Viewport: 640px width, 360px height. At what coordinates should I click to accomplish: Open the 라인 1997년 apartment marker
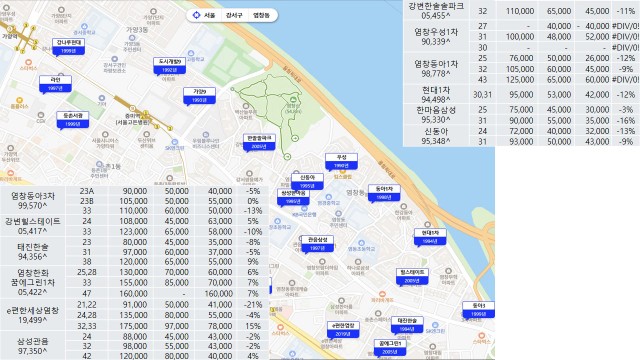click(56, 84)
